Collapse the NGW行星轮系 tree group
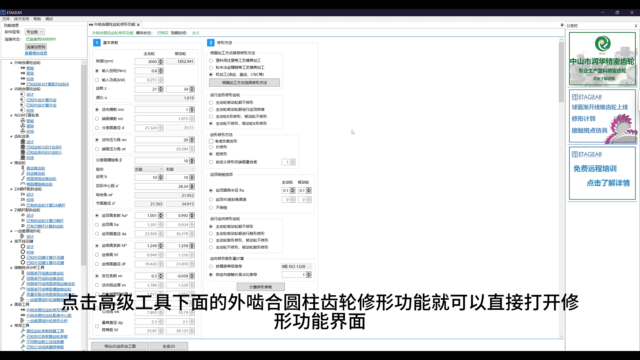The height and width of the screenshot is (360, 640). [11, 116]
